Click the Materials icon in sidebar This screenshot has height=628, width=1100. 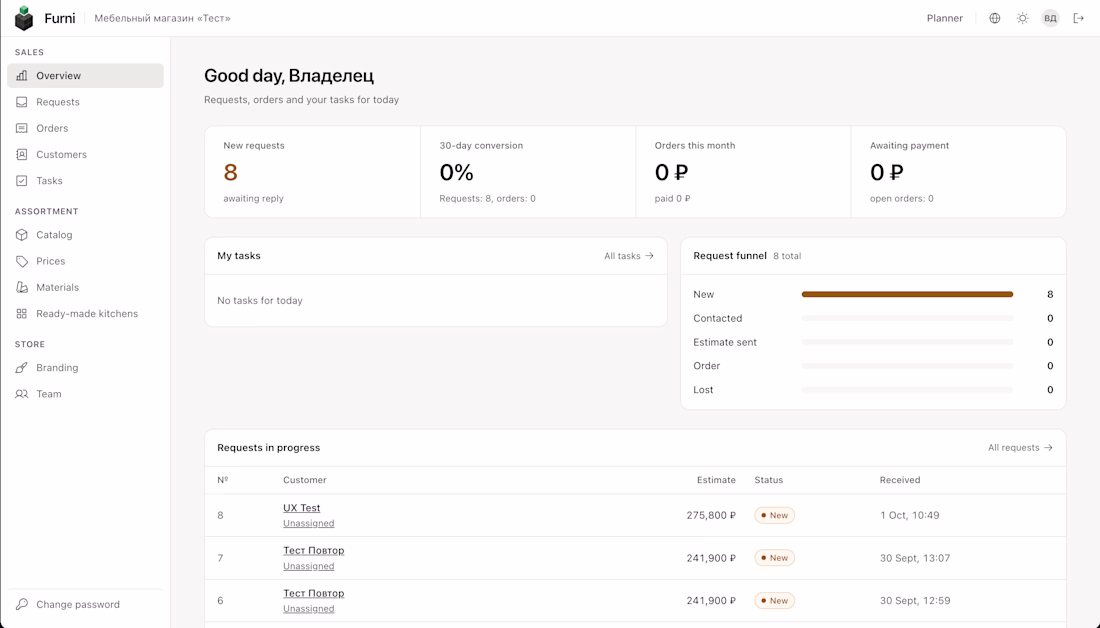coord(22,288)
